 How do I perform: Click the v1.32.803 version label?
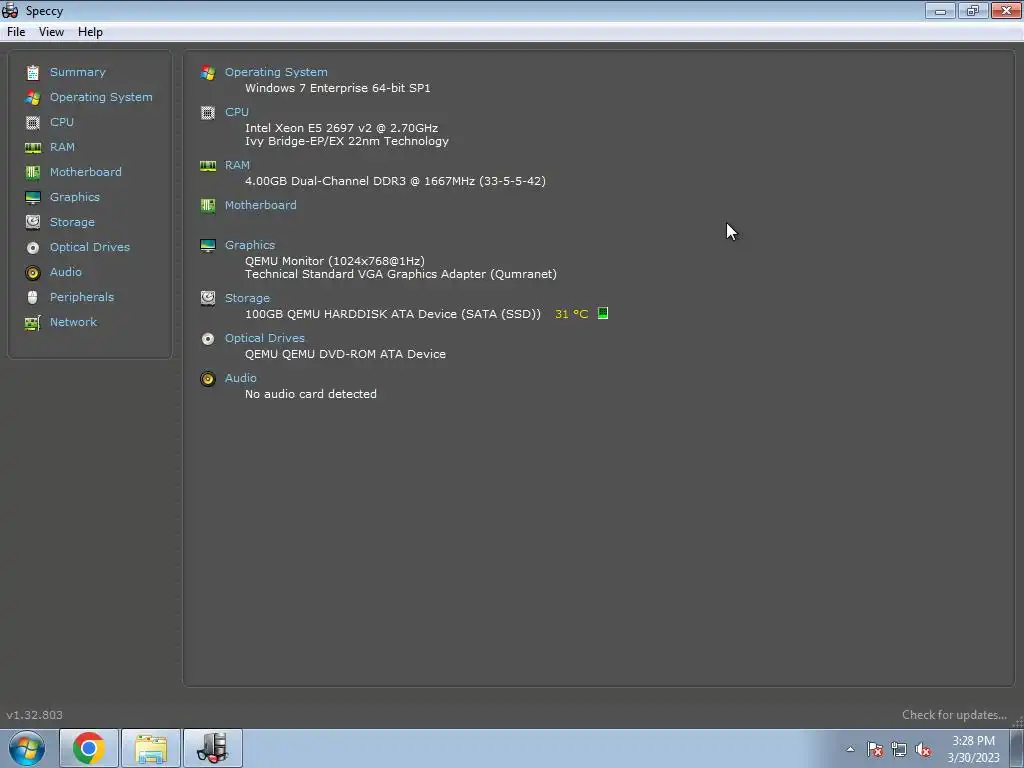35,715
